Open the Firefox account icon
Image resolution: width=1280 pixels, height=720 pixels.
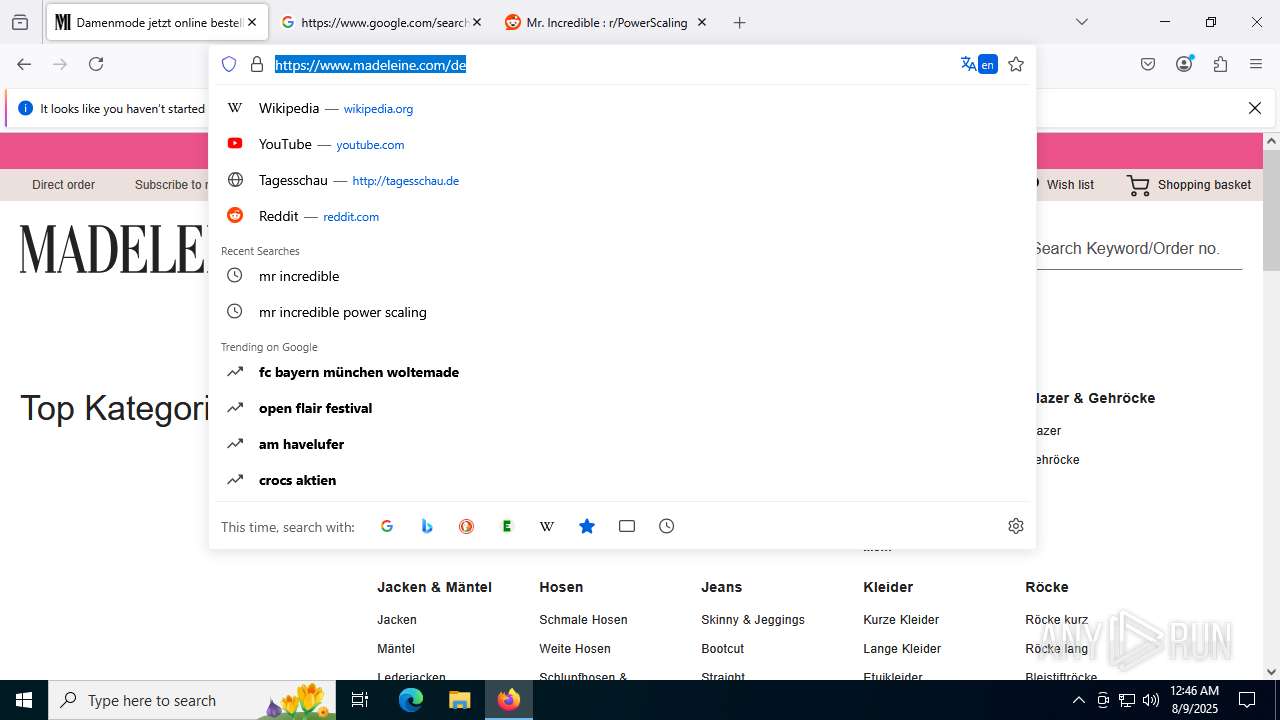click(1185, 64)
